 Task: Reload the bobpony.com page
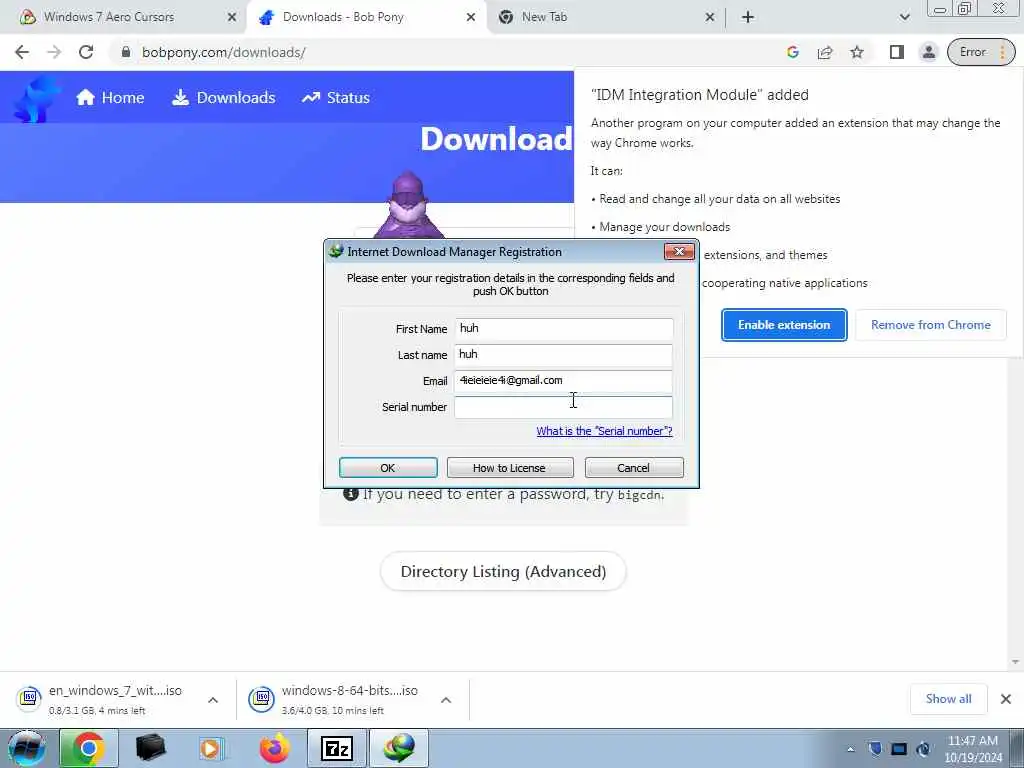(86, 52)
